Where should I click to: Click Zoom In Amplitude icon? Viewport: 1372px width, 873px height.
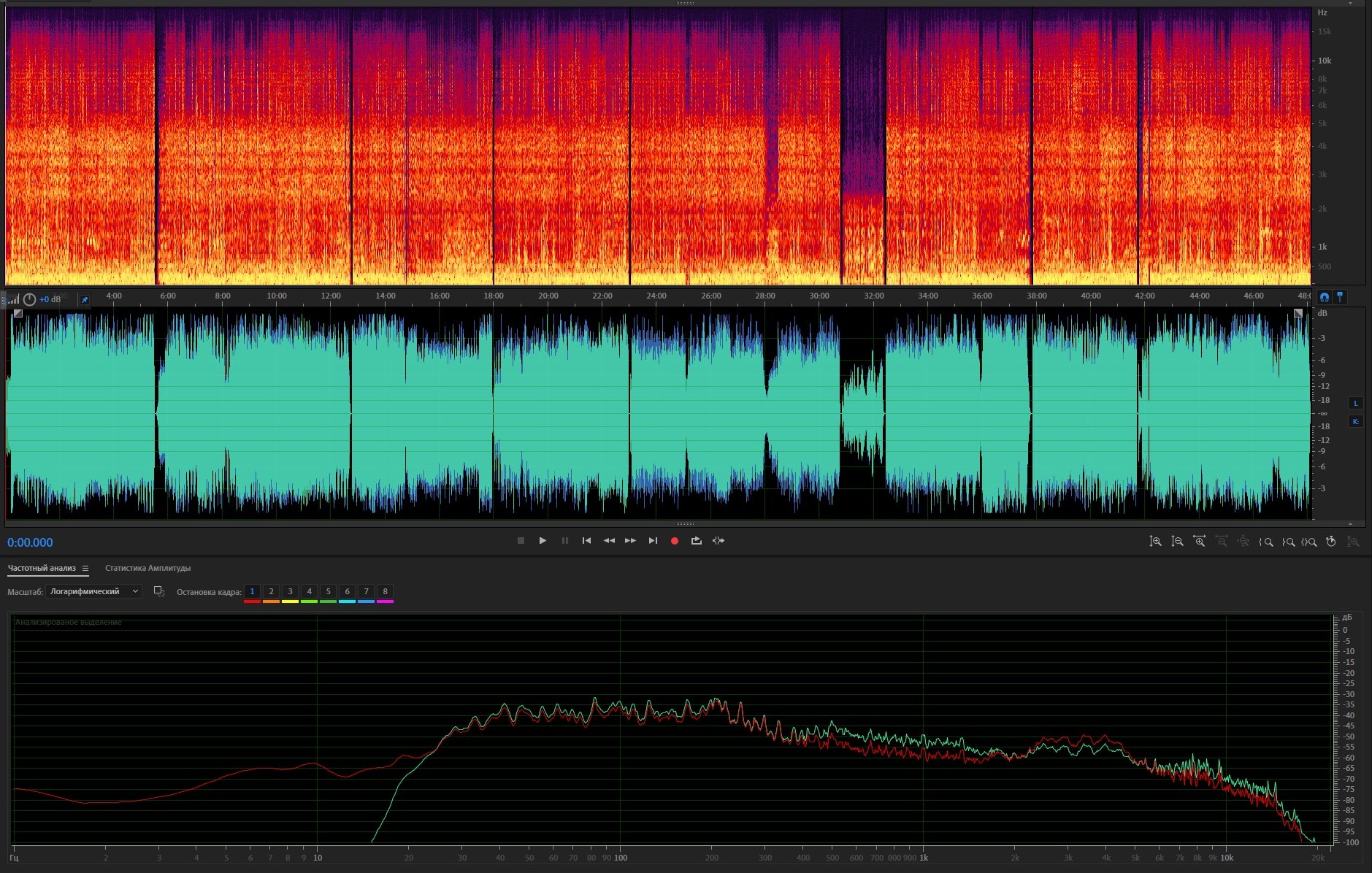1155,542
